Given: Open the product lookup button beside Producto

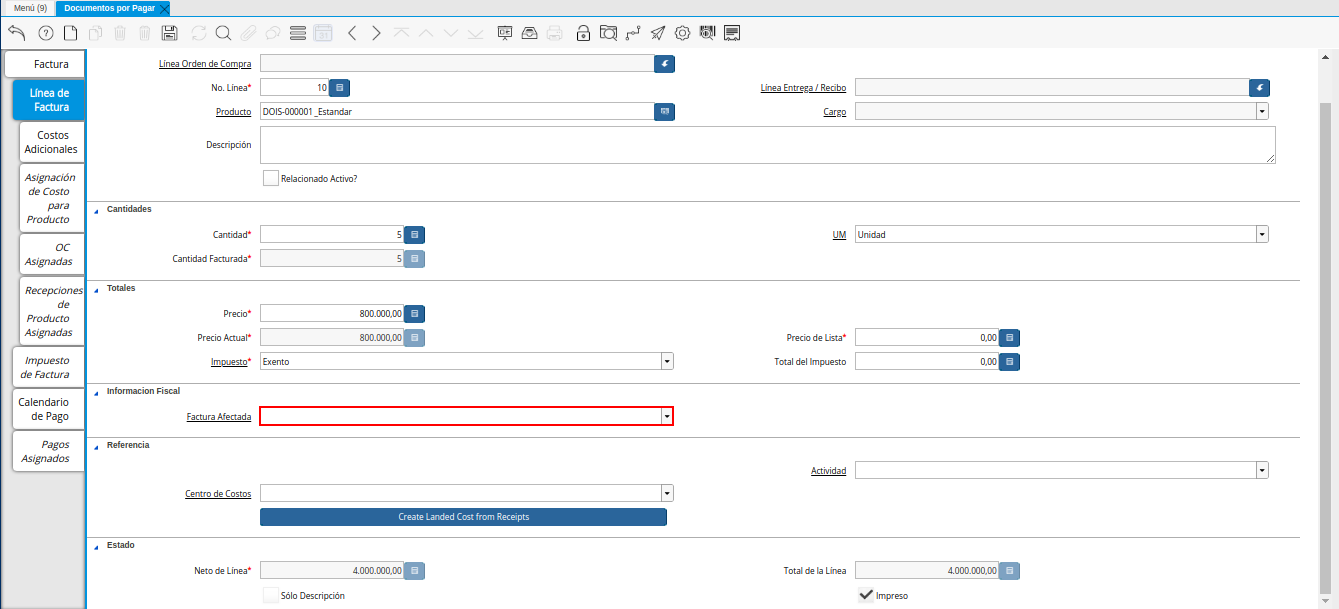Looking at the screenshot, I should [x=665, y=112].
